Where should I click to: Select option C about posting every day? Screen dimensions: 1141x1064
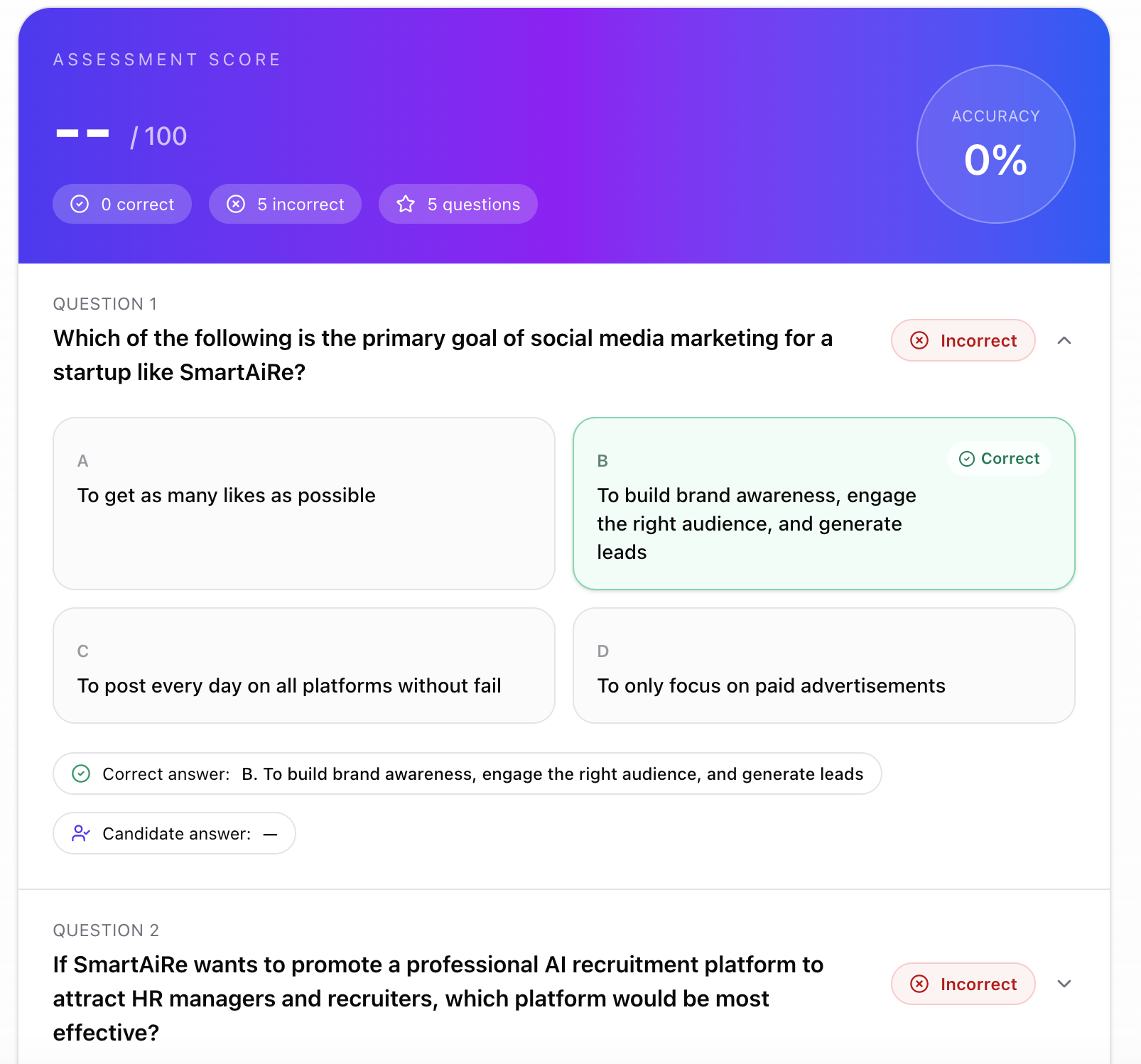click(x=303, y=666)
